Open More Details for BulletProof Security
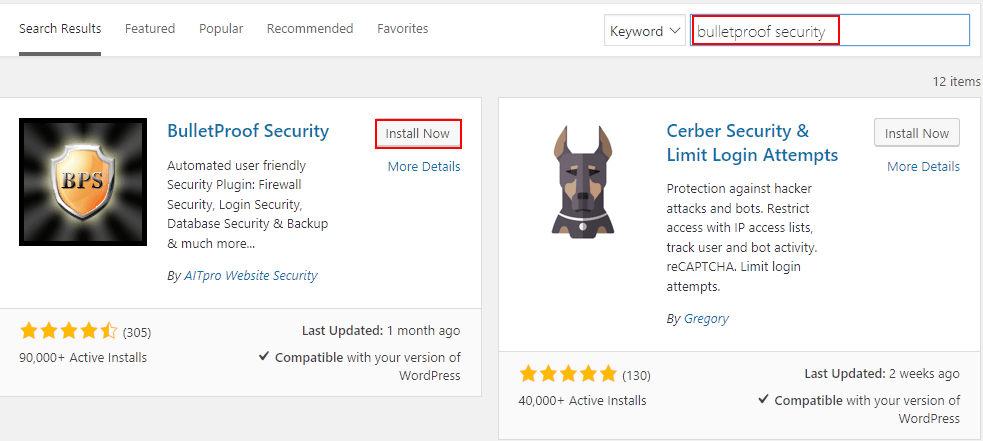Image resolution: width=983 pixels, height=441 pixels. pyautogui.click(x=424, y=166)
